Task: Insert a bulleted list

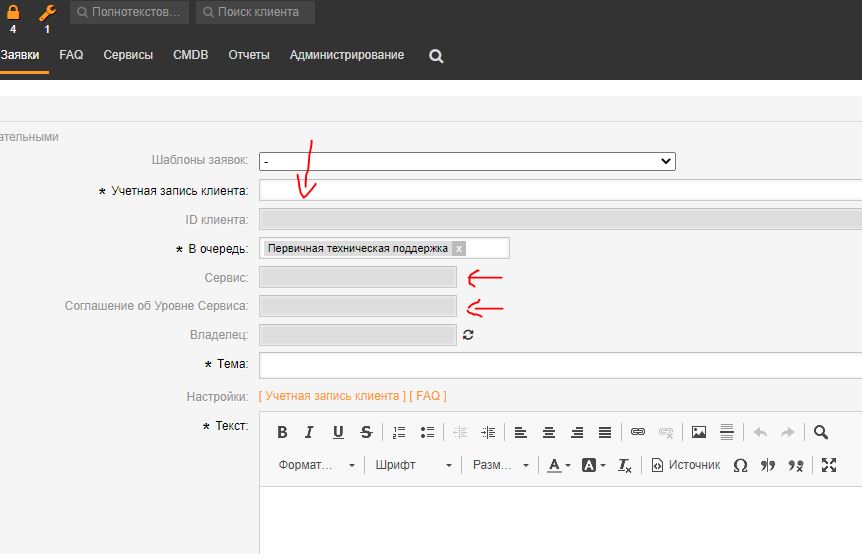Action: (427, 433)
